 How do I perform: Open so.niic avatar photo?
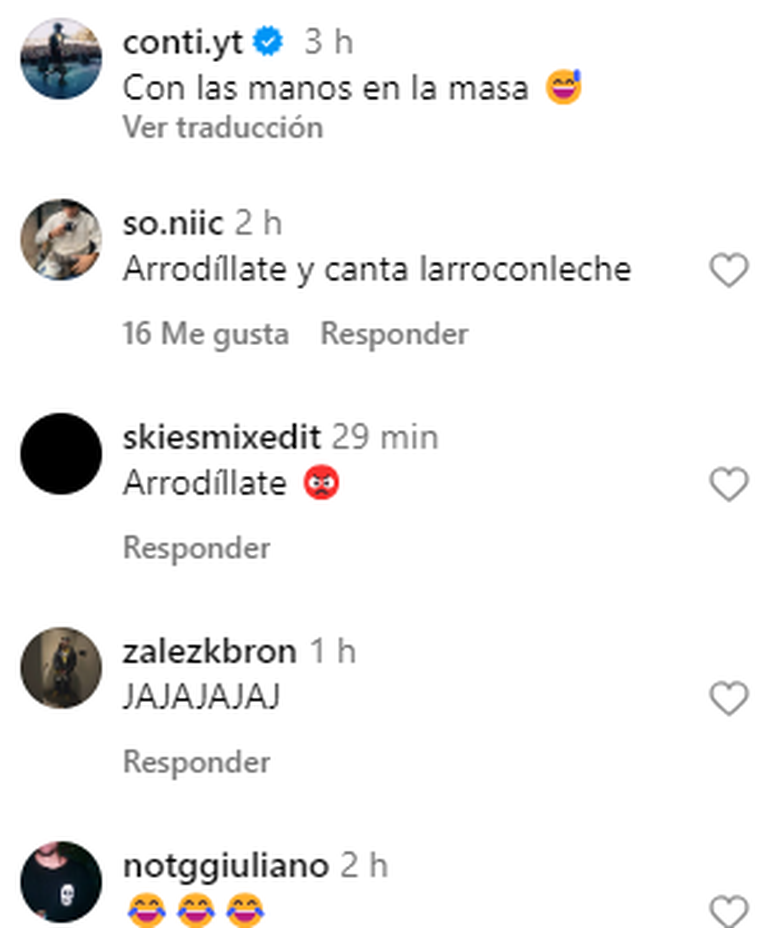click(61, 239)
